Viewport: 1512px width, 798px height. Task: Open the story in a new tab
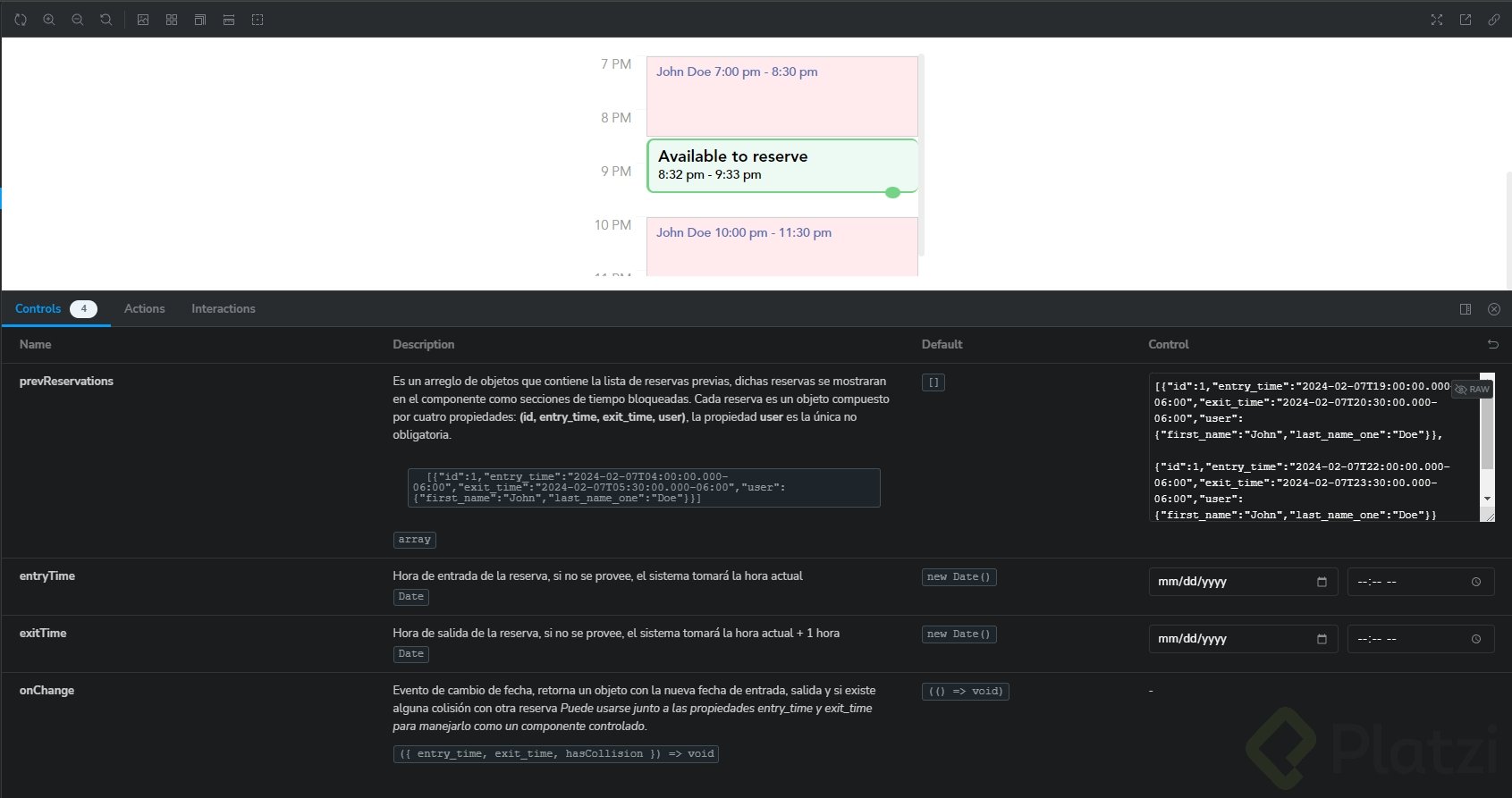click(1466, 20)
